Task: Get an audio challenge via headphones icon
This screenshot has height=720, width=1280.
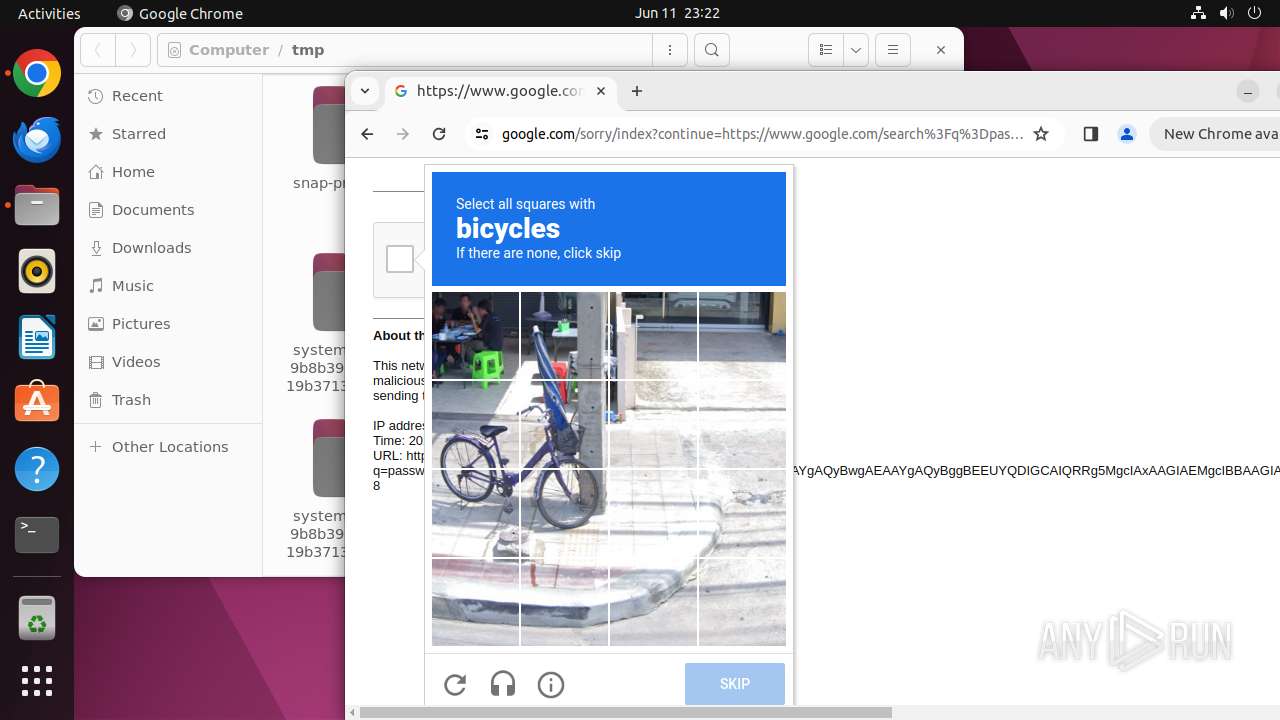Action: point(503,684)
